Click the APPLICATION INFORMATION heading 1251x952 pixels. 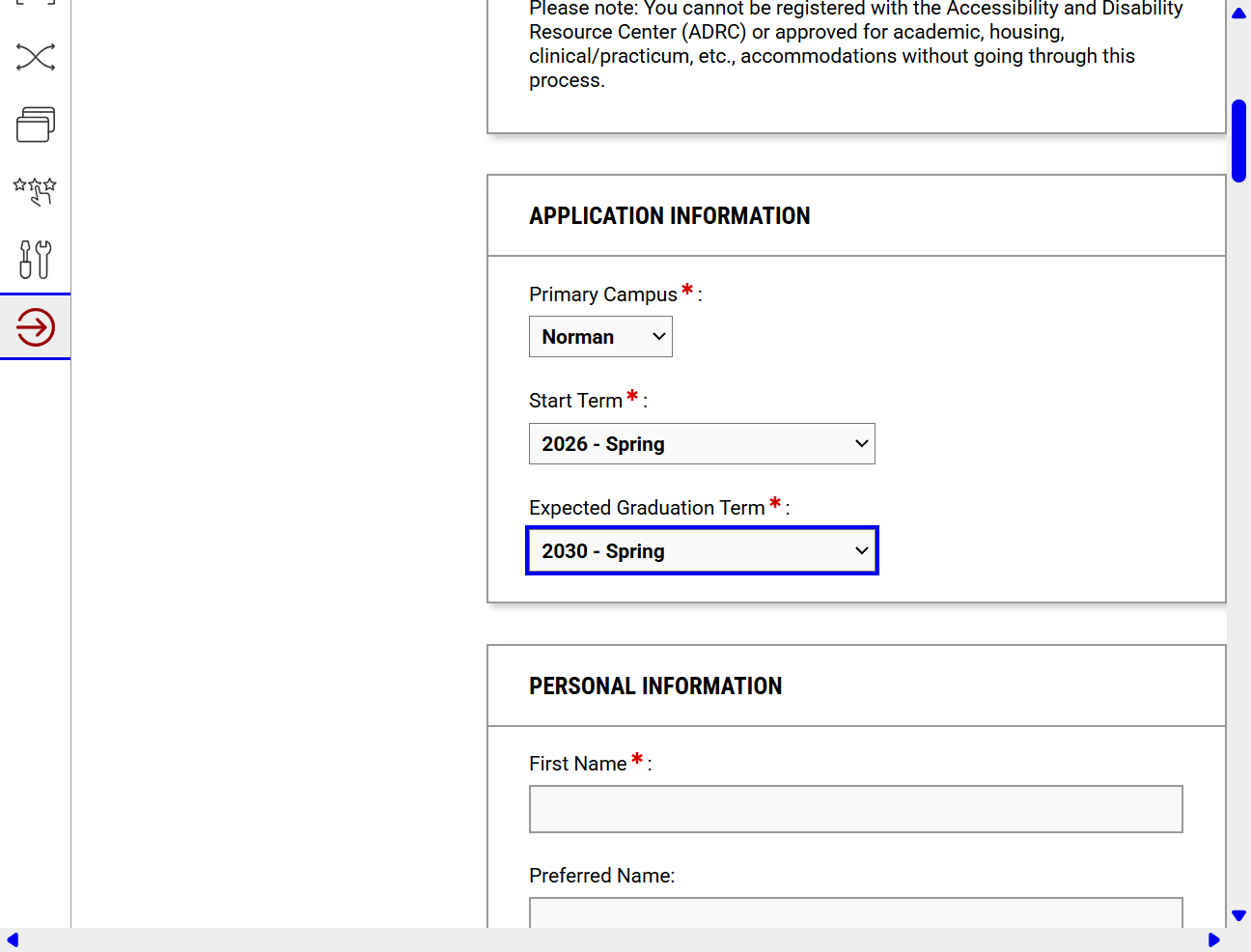(x=670, y=215)
